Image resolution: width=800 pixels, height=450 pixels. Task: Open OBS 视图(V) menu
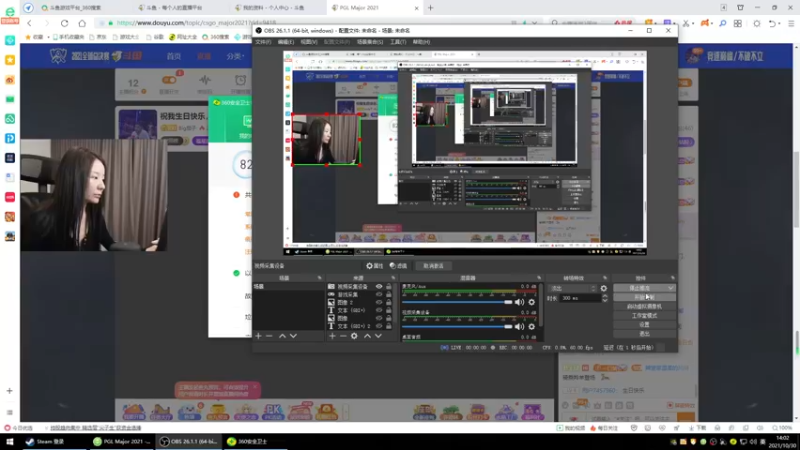309,42
